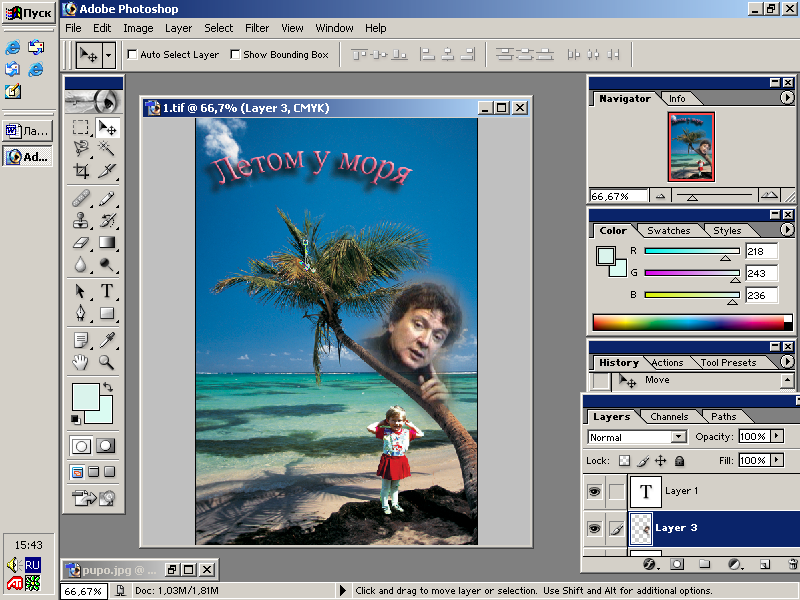Toggle lock all padlock icon
The height and width of the screenshot is (600, 800).
click(x=679, y=461)
